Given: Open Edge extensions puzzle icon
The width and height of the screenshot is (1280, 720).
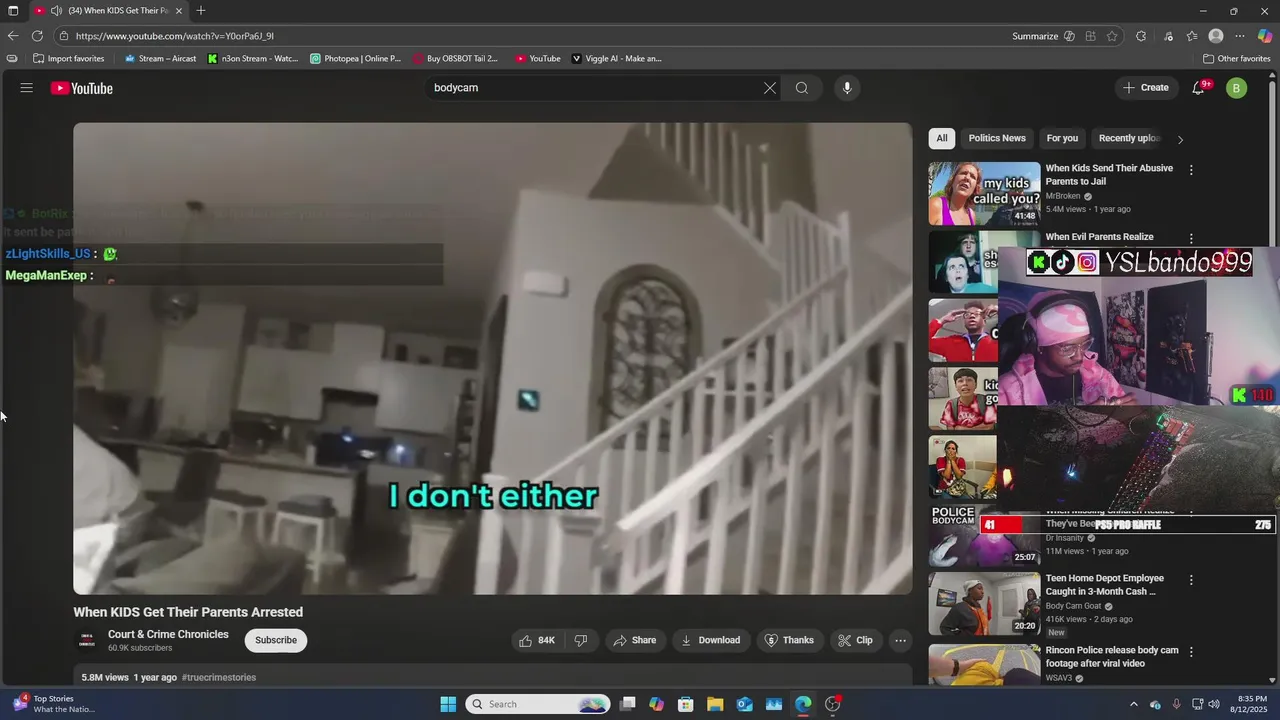Looking at the screenshot, I should pyautogui.click(x=1141, y=36).
